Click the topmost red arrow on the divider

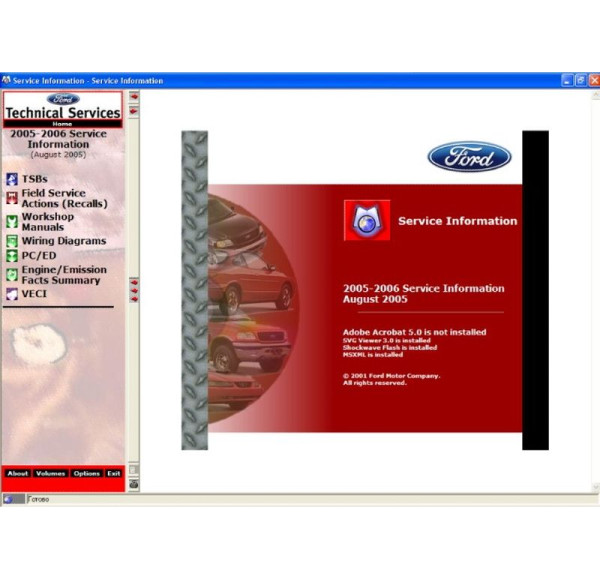(134, 97)
